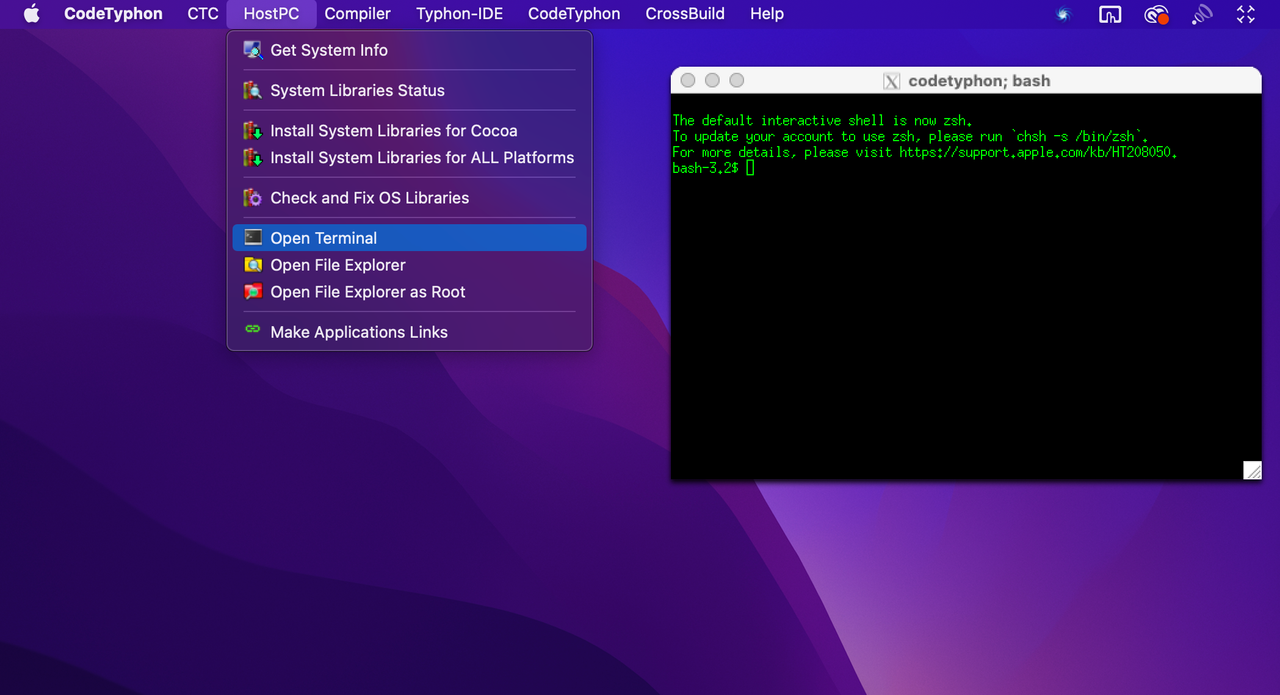This screenshot has height=695, width=1280.
Task: Click the 'default interactive shell' terminal line
Action: coord(821,120)
